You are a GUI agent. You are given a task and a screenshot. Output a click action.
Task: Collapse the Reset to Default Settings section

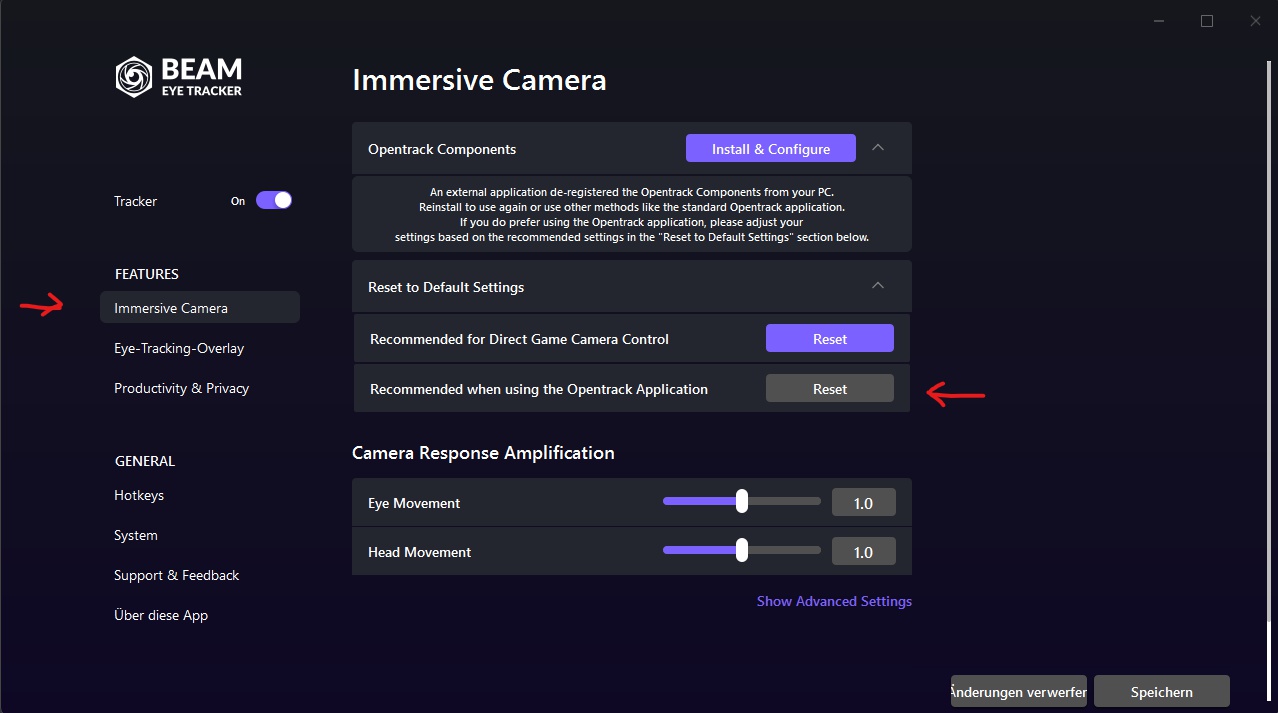pyautogui.click(x=878, y=286)
